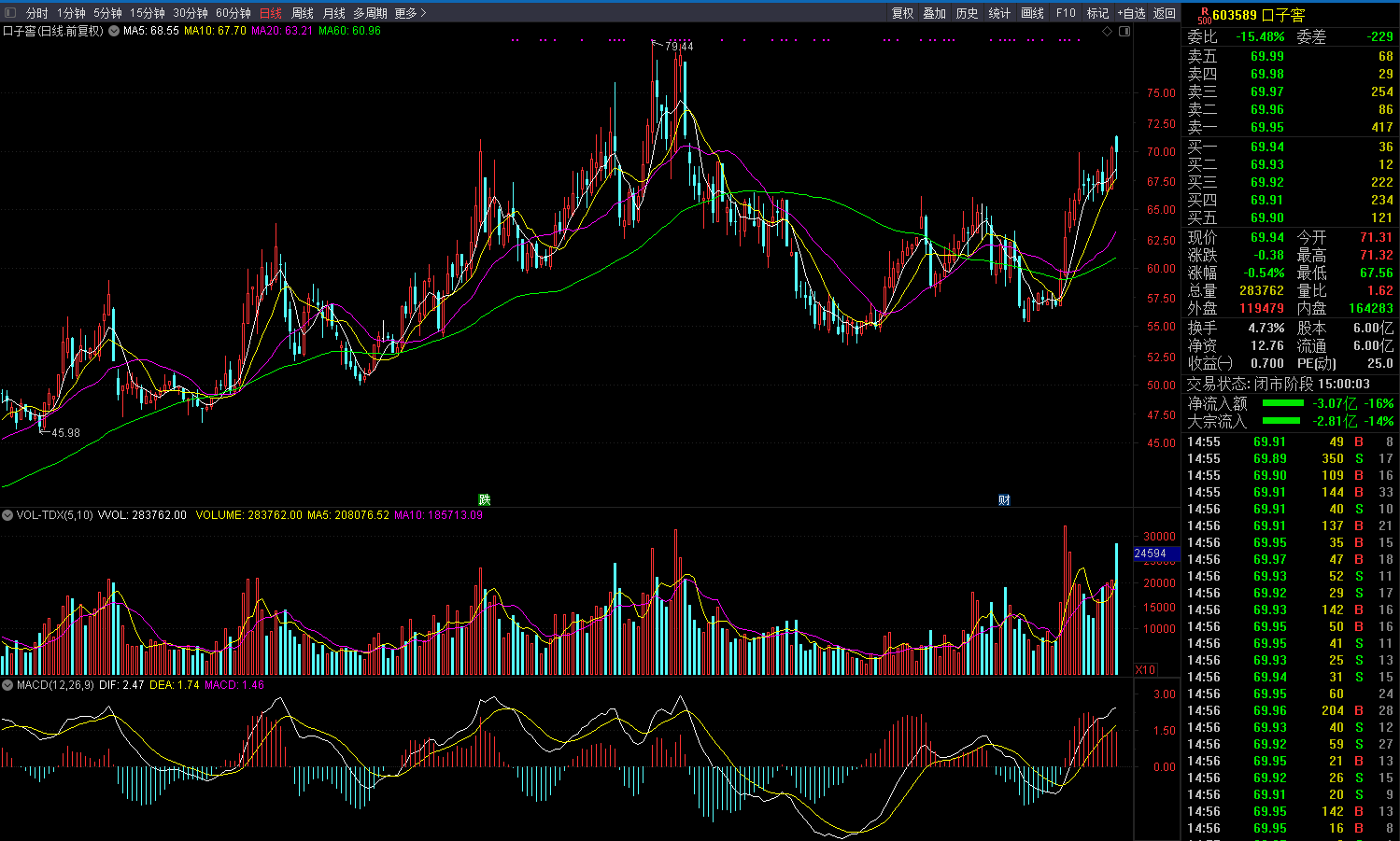Click the MA10: 67.70 indicator label
This screenshot has width=1400, height=841.
(x=215, y=31)
